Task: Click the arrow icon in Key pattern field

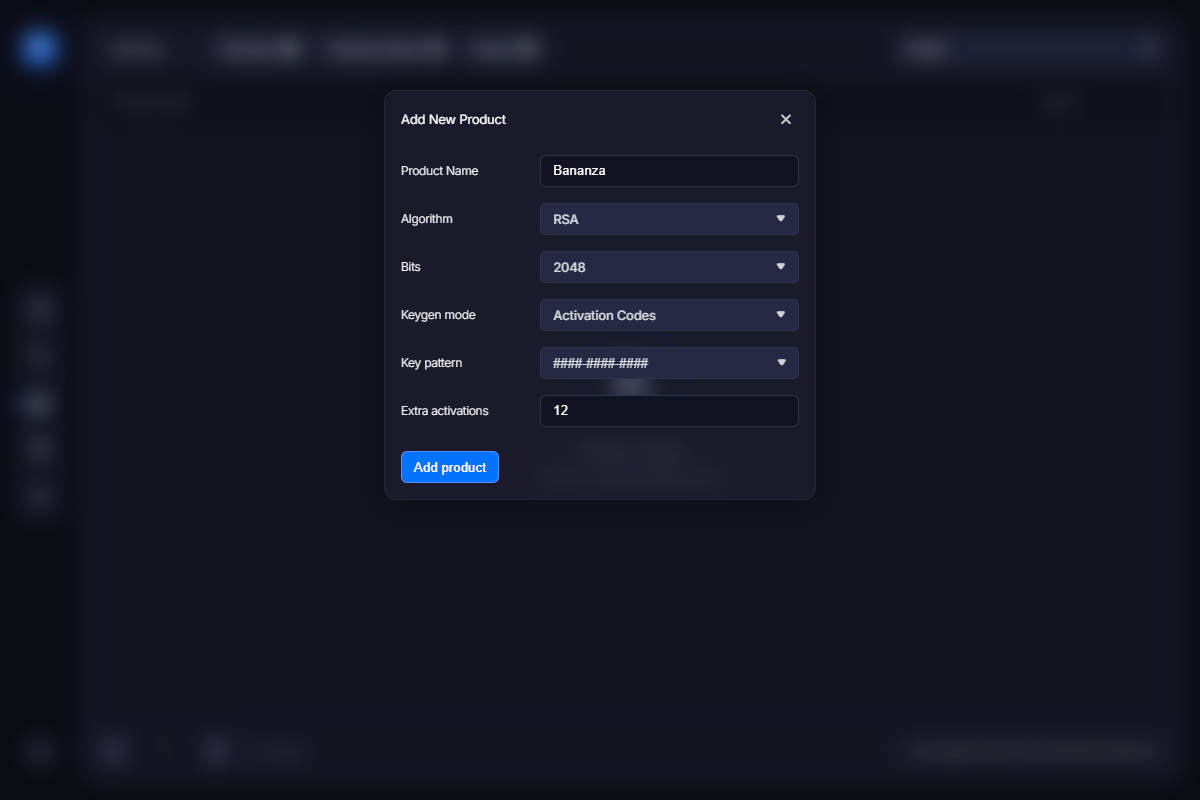Action: 781,363
